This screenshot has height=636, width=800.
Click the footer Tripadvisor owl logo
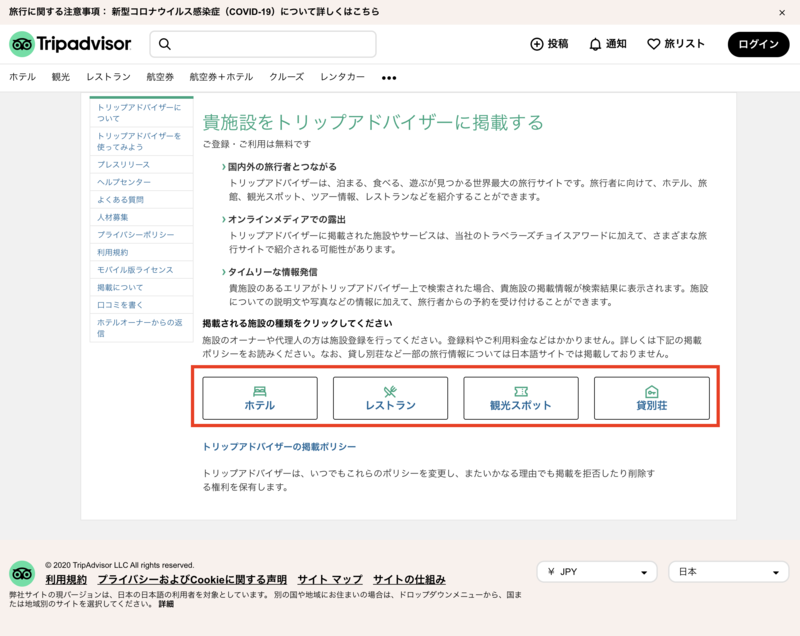pos(22,574)
